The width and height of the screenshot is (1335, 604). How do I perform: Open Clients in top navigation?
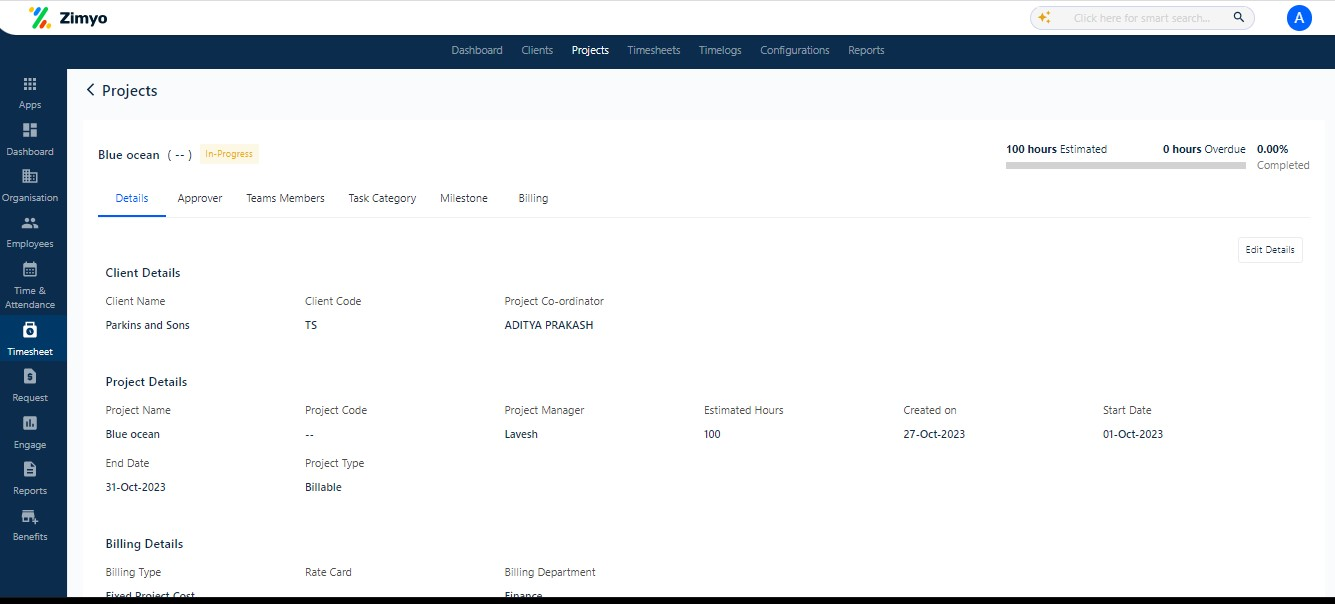(537, 50)
